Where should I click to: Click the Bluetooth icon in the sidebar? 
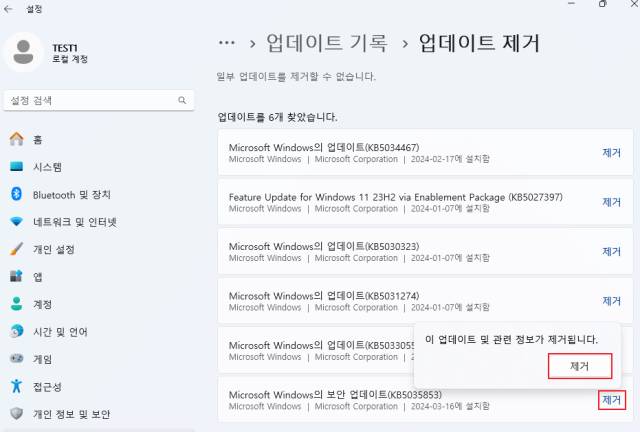[x=16, y=194]
